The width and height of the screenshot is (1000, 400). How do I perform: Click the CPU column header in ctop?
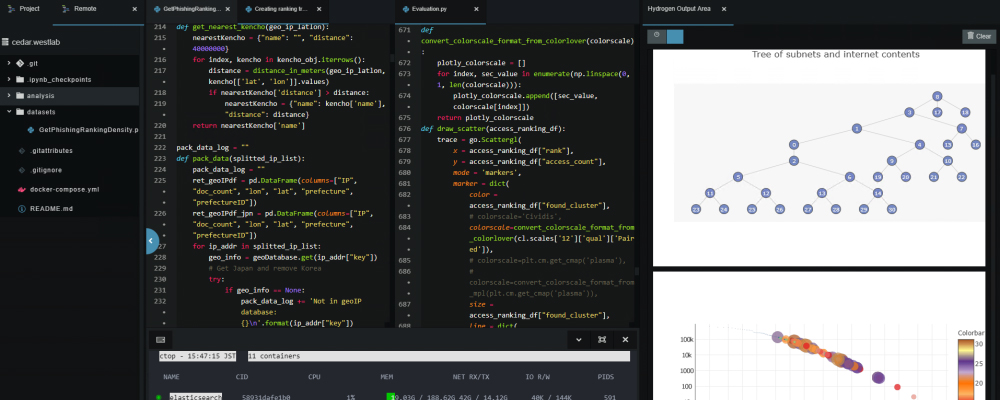click(x=314, y=377)
